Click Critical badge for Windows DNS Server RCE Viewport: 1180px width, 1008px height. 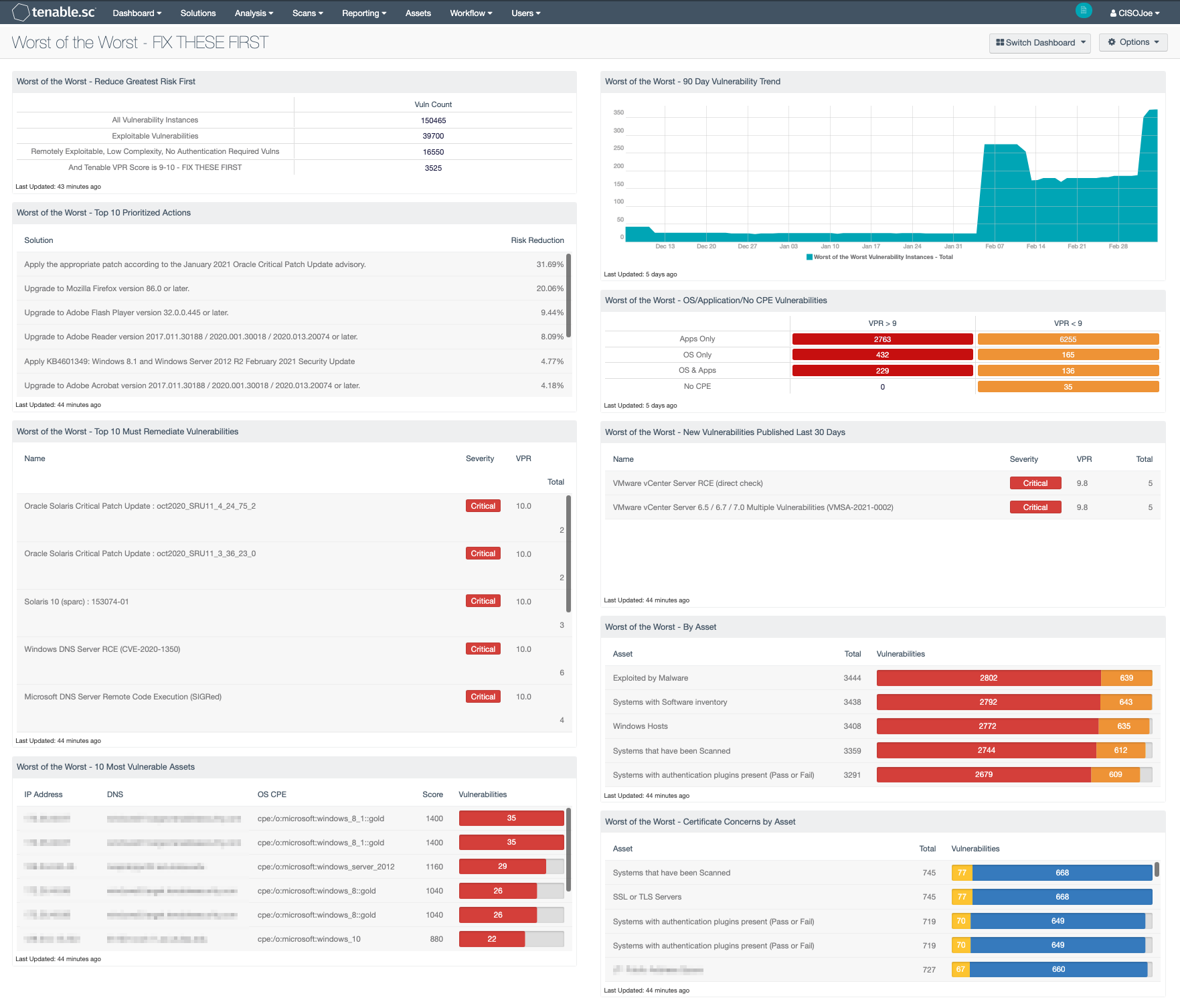(483, 649)
